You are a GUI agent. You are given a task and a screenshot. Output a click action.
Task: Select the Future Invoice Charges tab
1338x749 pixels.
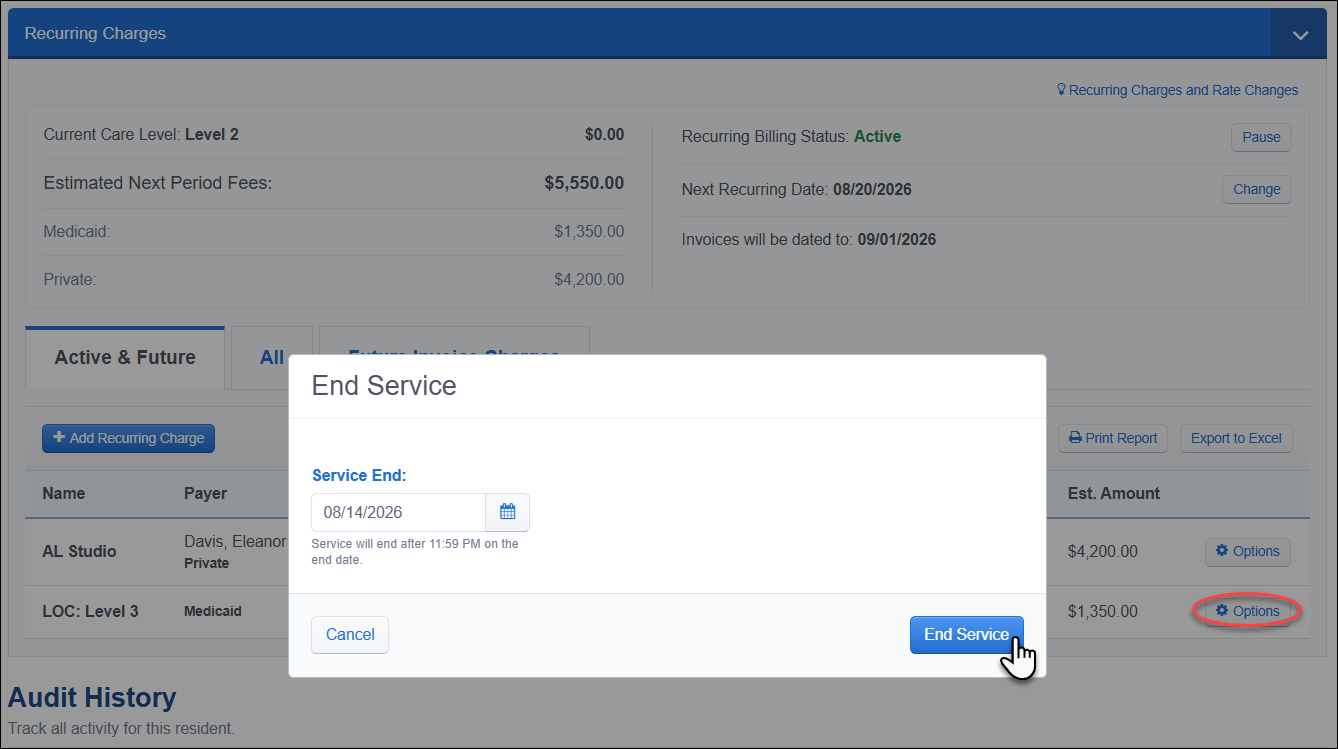(x=454, y=358)
